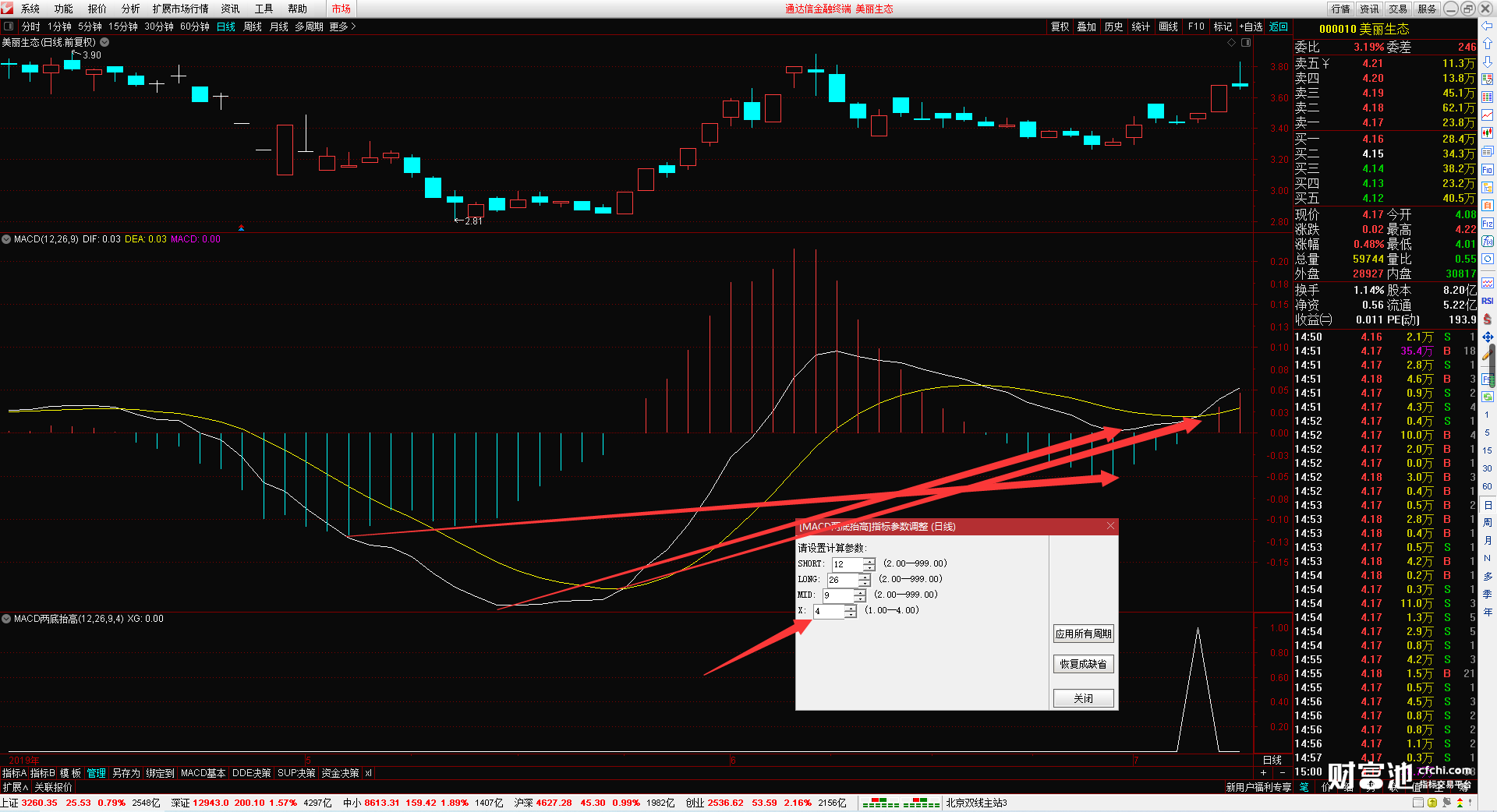This screenshot has width=1497, height=812.
Task: Increase the MID parameter with up spinner
Action: coord(860,591)
